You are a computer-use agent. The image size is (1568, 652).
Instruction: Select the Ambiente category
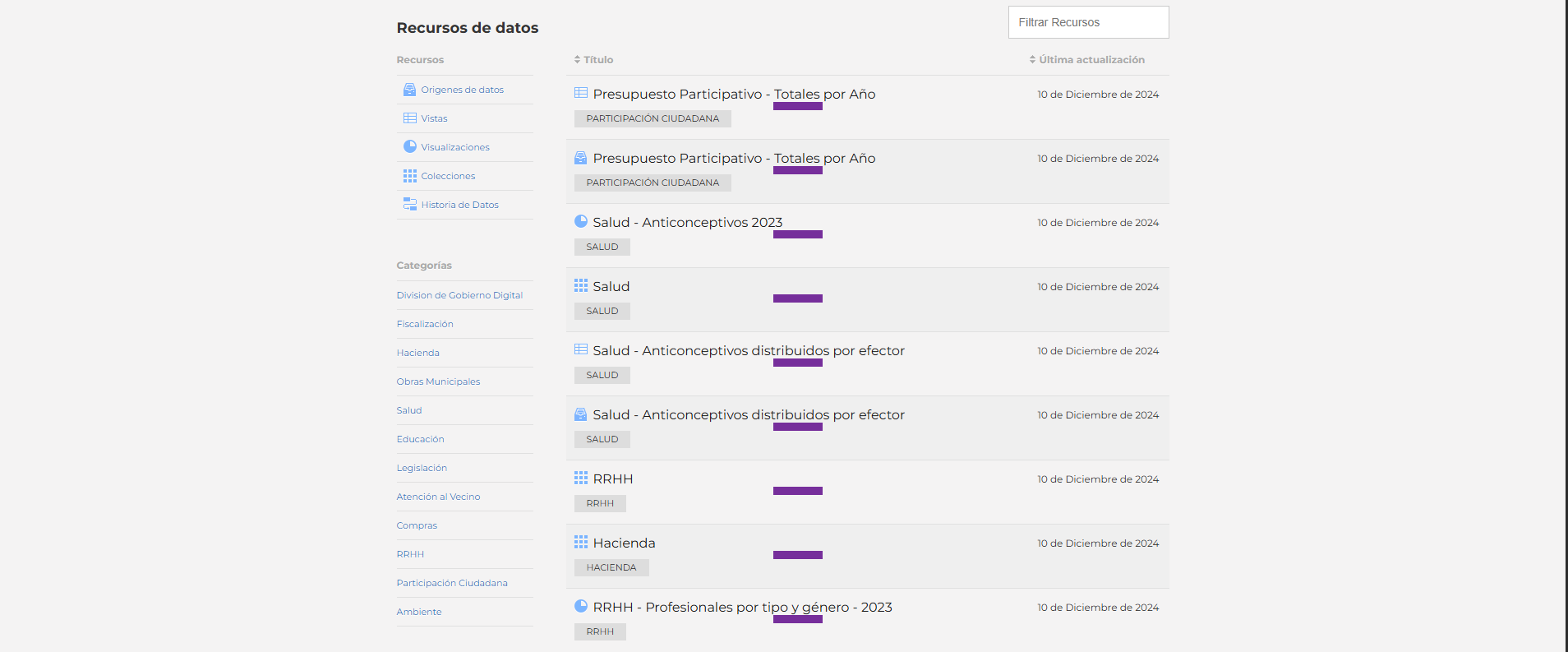pyautogui.click(x=419, y=612)
